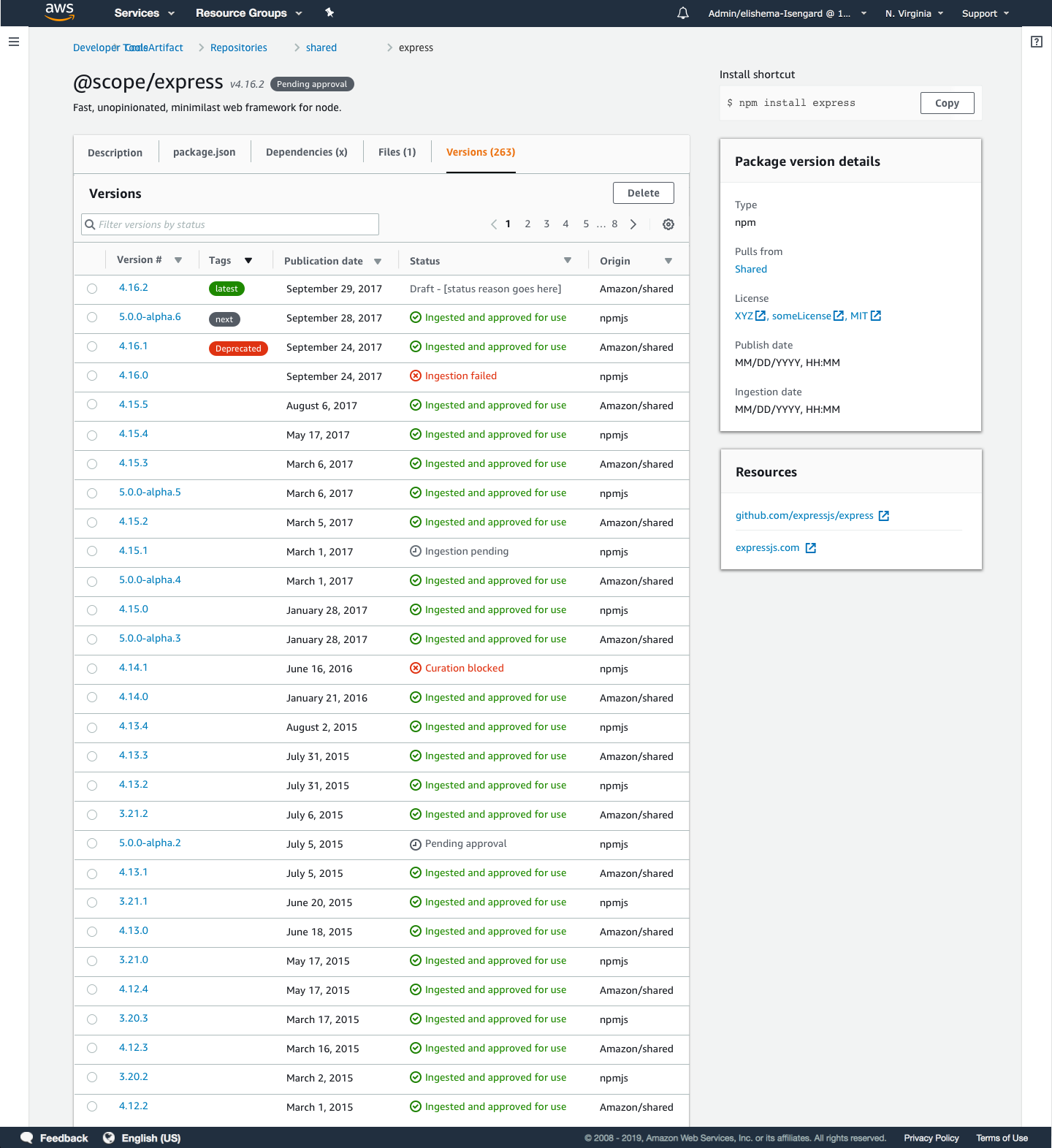This screenshot has height=1148, width=1052.
Task: Go to pagination page 8
Action: (x=614, y=224)
